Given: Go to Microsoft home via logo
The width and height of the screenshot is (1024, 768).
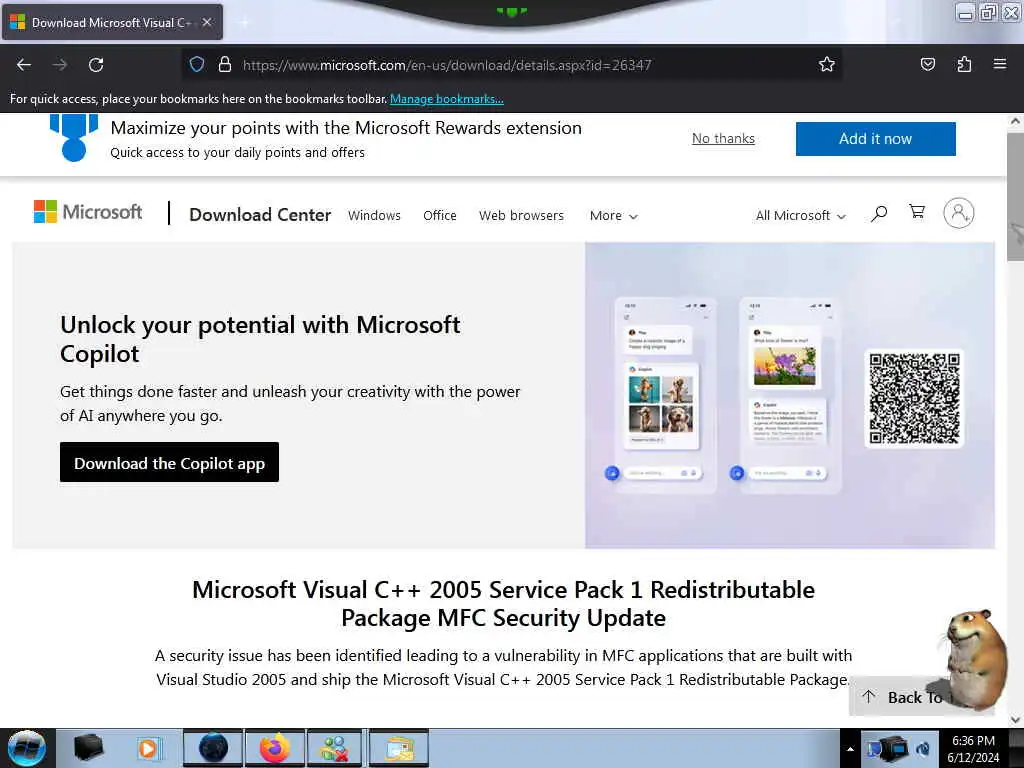Looking at the screenshot, I should pyautogui.click(x=88, y=212).
